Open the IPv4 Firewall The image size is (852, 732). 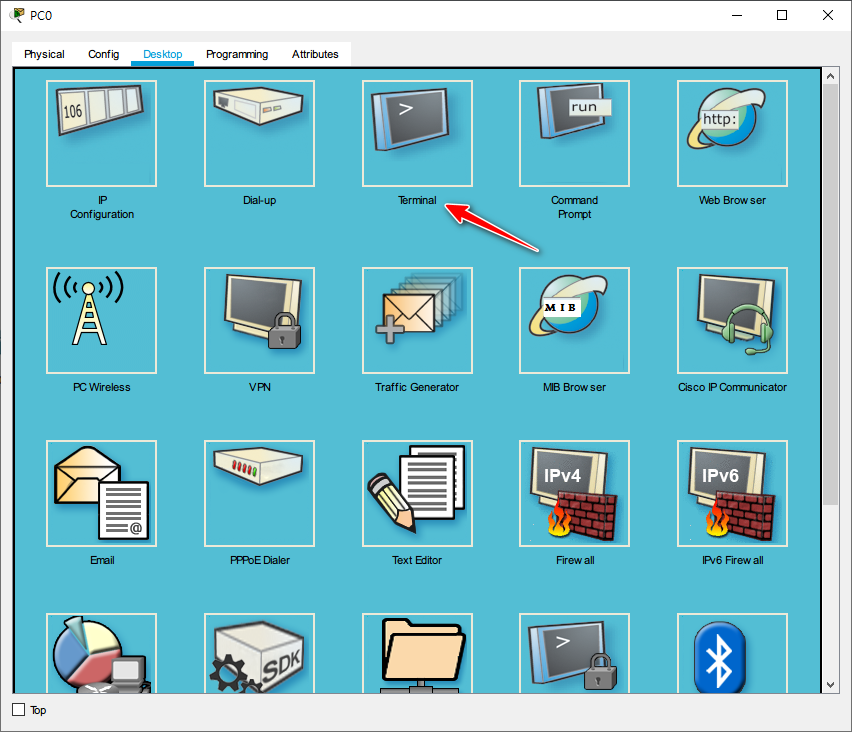tap(574, 494)
